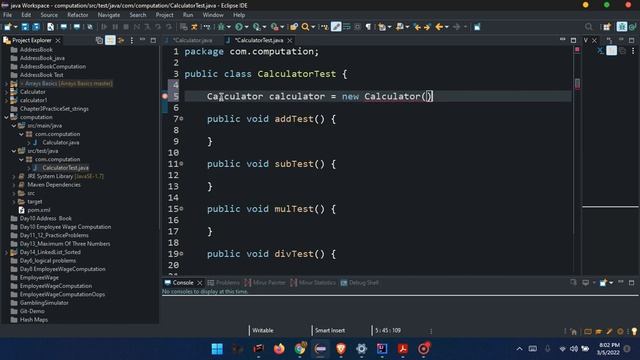
Task: Select CalculatorTest.java in Project Explorer
Action: pyautogui.click(x=65, y=168)
